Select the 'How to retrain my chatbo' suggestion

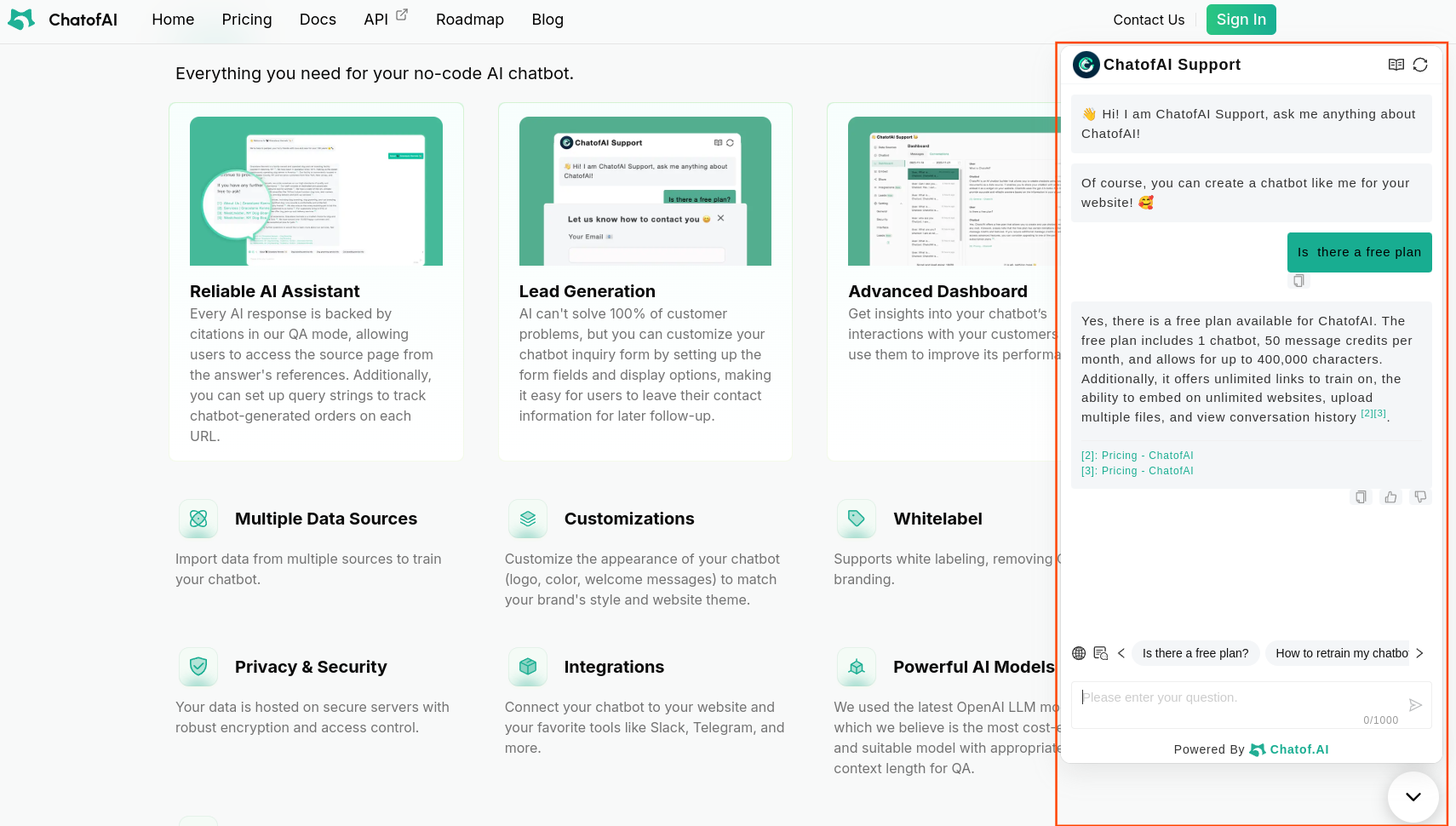pos(1338,653)
